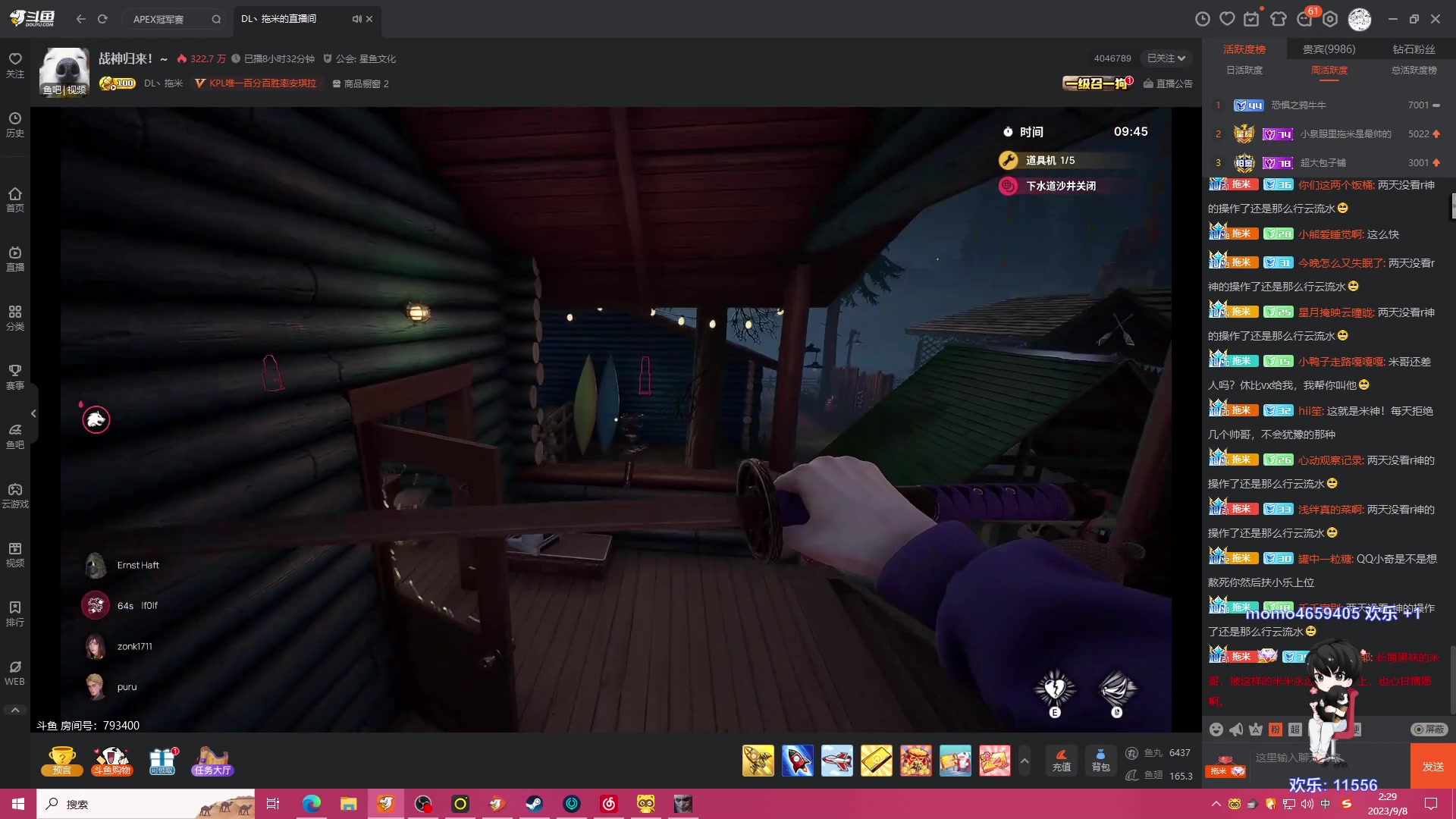Image resolution: width=1456 pixels, height=819 pixels.
Task: Open 斗鱼购物 shopping icon
Action: pyautogui.click(x=112, y=761)
